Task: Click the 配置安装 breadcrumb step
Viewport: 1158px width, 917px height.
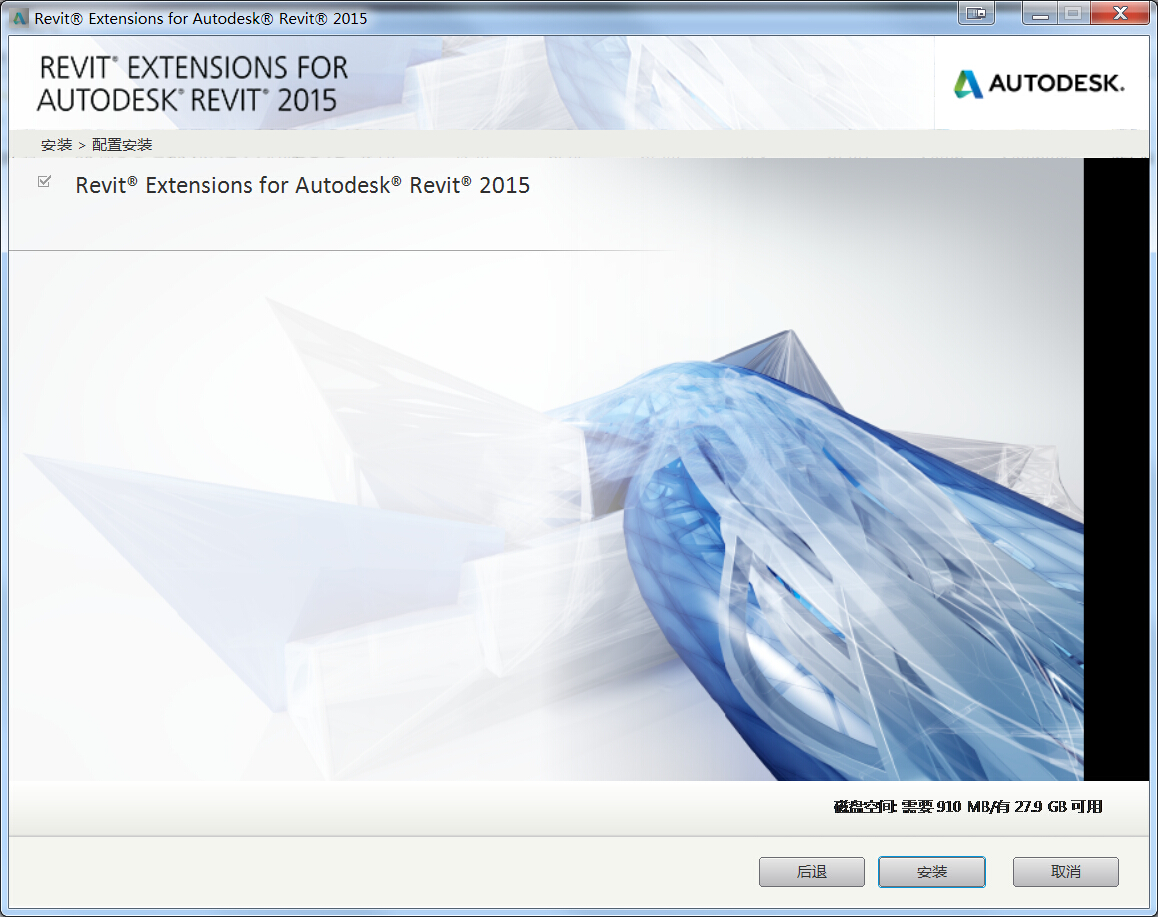Action: [122, 145]
